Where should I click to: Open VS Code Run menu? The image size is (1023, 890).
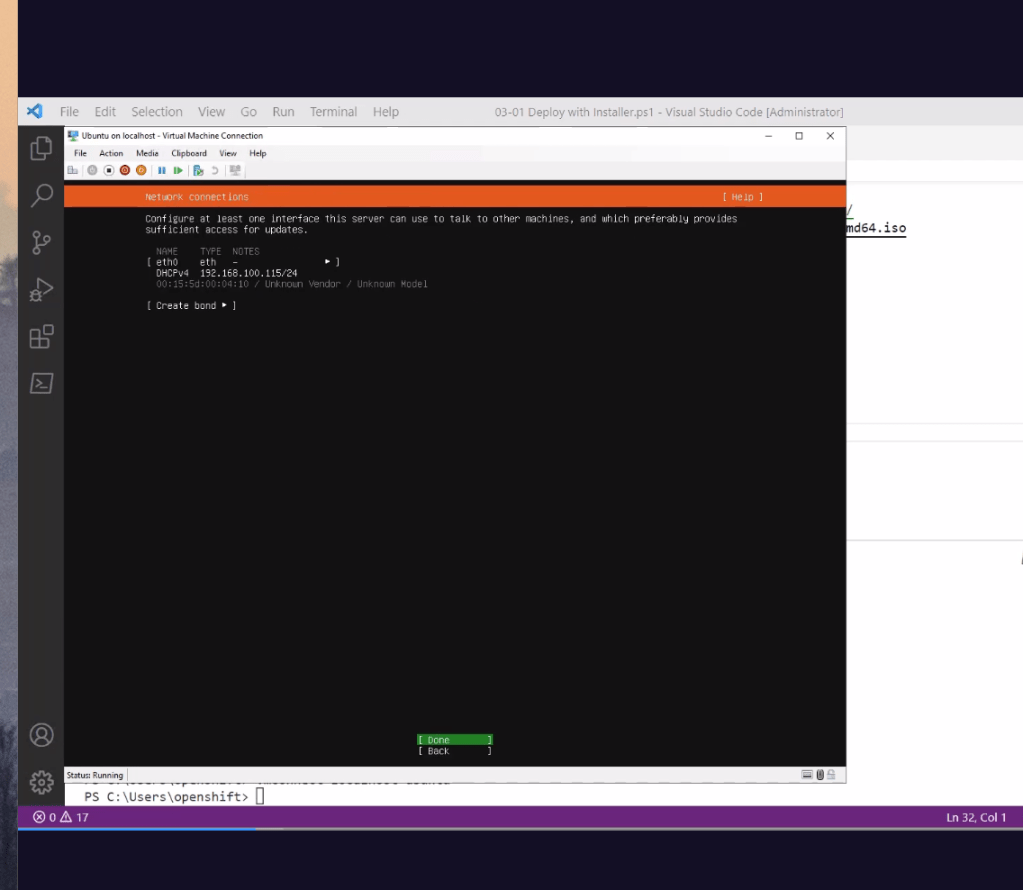point(283,112)
